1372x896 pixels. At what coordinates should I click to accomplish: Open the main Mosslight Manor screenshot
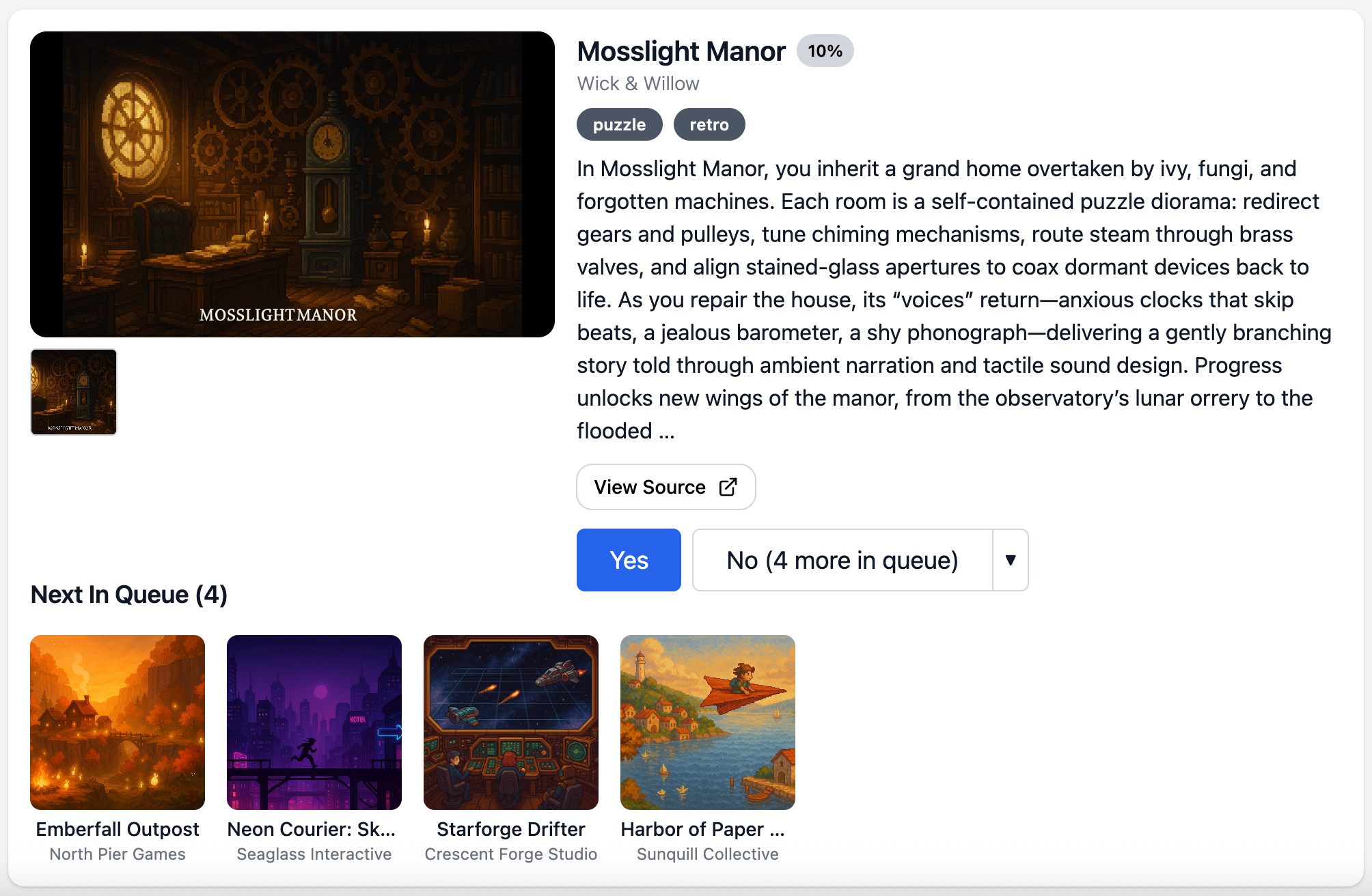(292, 184)
